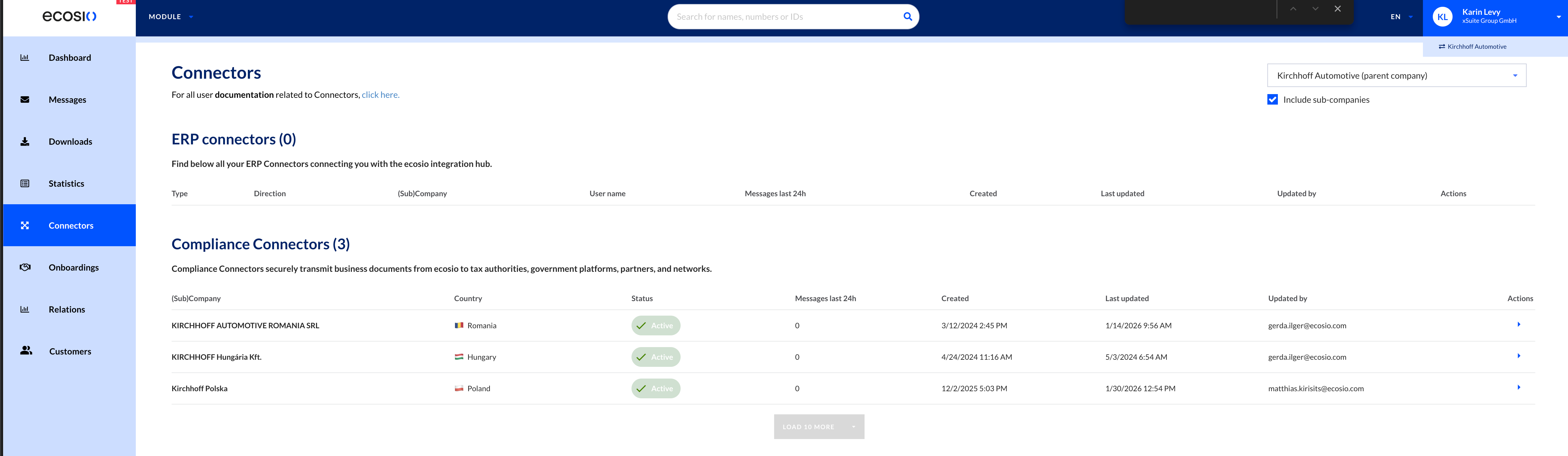Switch company via Kirchhoff Automotive link
Screen dimensions: 1568x456
click(1472, 47)
